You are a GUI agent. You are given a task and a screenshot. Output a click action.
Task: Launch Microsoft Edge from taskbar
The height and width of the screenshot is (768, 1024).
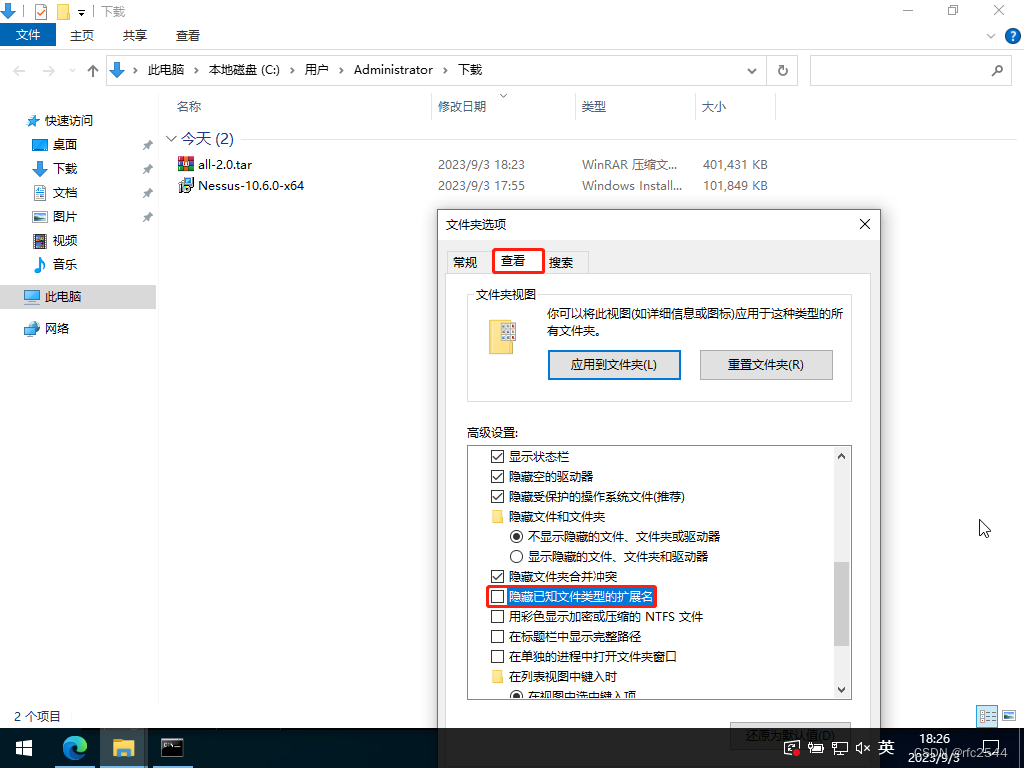point(74,748)
